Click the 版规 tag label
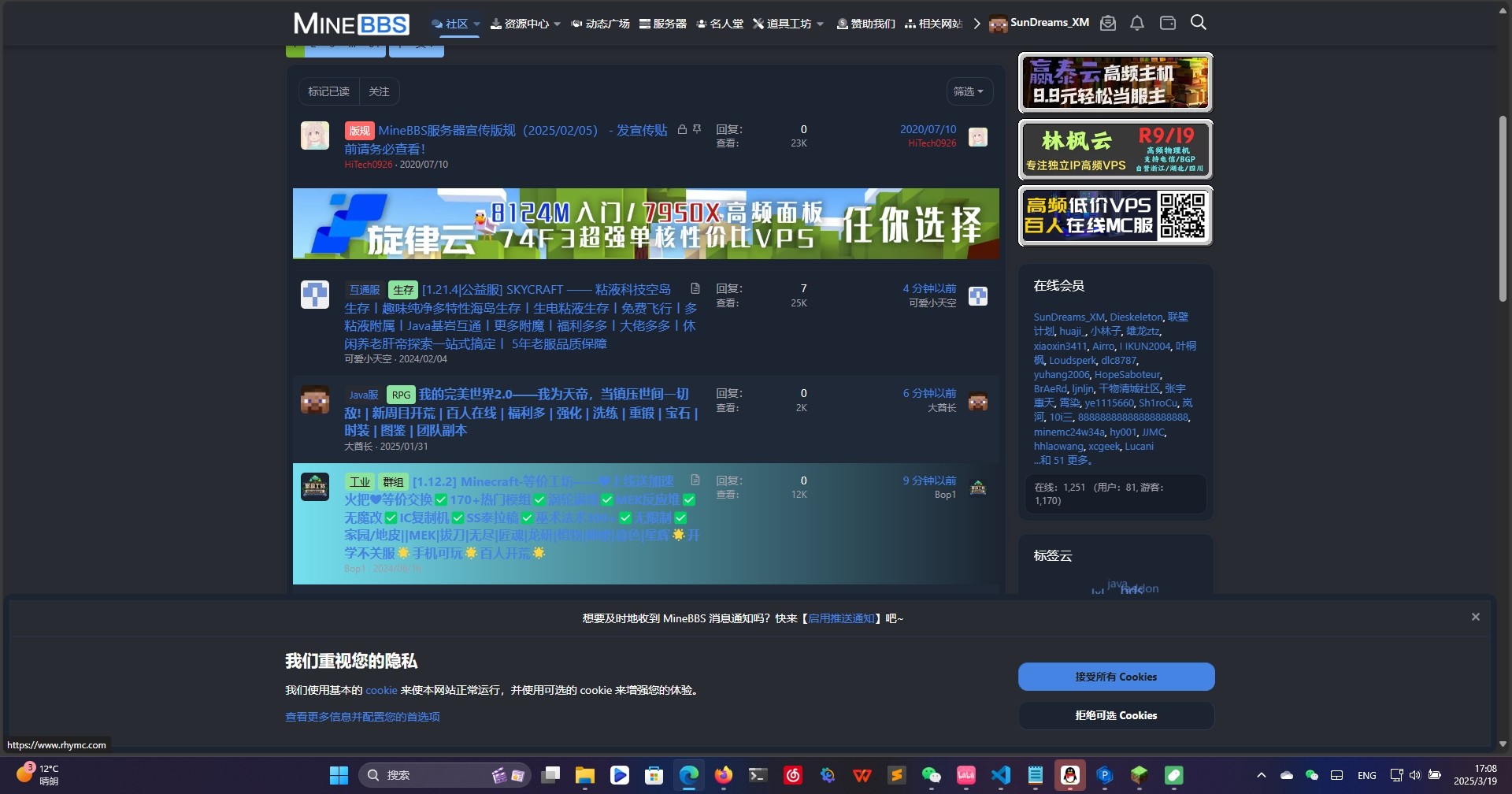The height and width of the screenshot is (794, 1512). pyautogui.click(x=359, y=131)
